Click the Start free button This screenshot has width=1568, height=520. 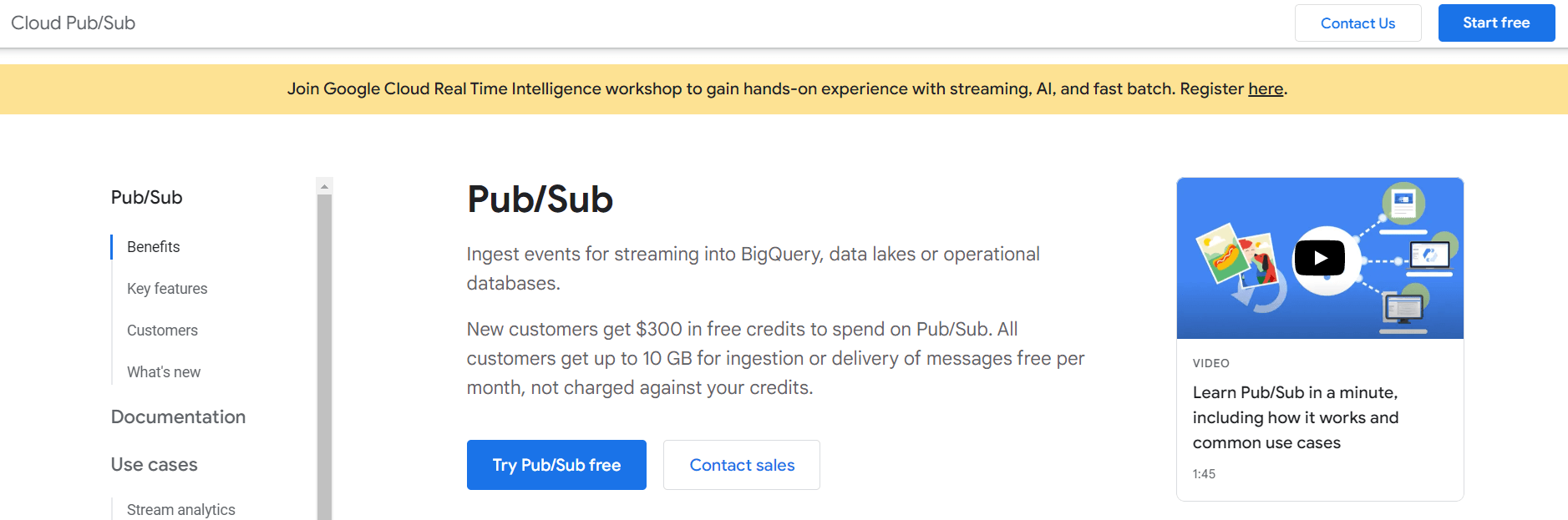pyautogui.click(x=1495, y=23)
